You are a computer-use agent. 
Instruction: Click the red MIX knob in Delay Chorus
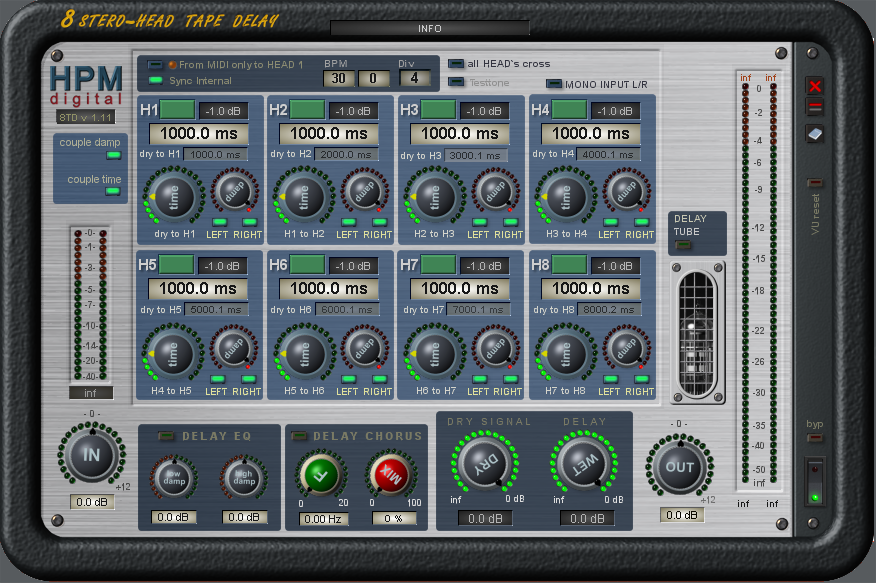pyautogui.click(x=390, y=476)
